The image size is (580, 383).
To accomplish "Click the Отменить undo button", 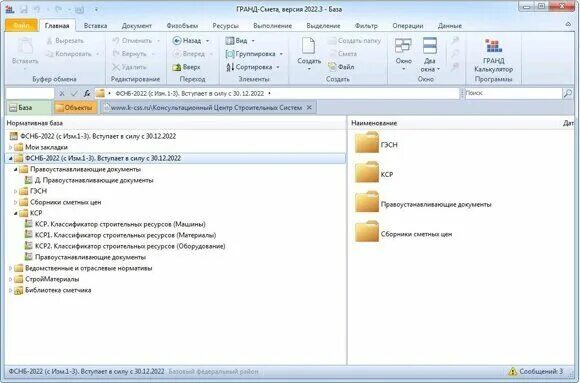I will 132,41.
